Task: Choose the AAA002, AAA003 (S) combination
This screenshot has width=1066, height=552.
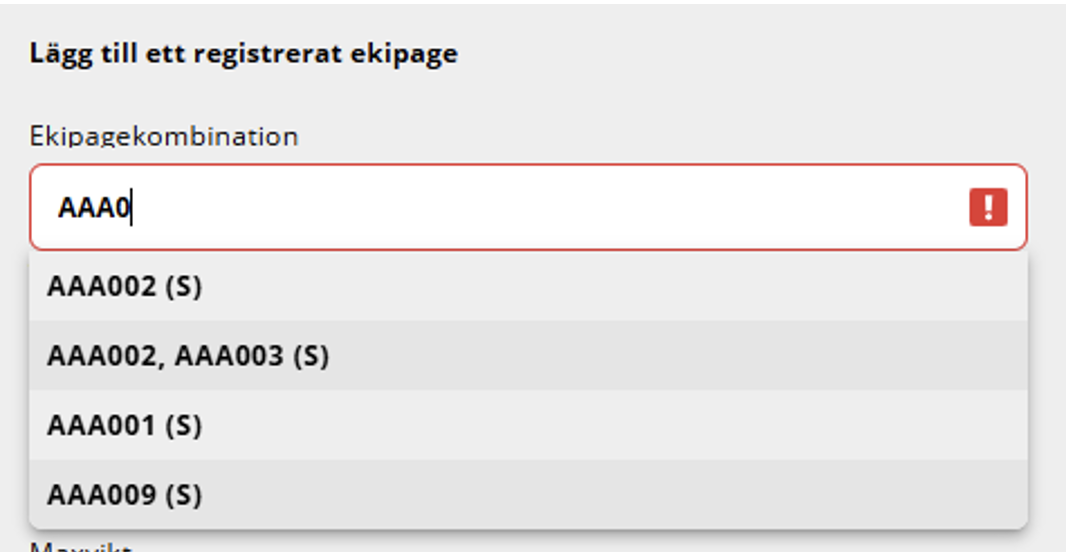Action: 528,356
